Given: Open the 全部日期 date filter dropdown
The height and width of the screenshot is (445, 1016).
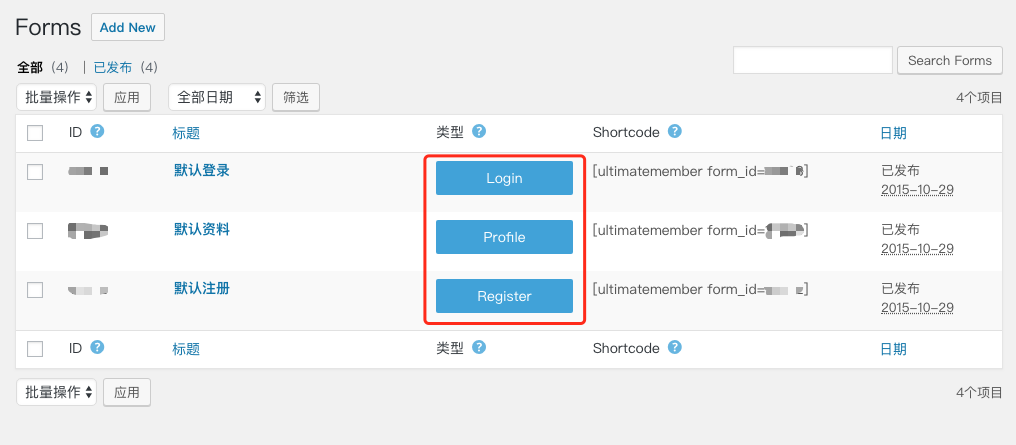Looking at the screenshot, I should [217, 97].
